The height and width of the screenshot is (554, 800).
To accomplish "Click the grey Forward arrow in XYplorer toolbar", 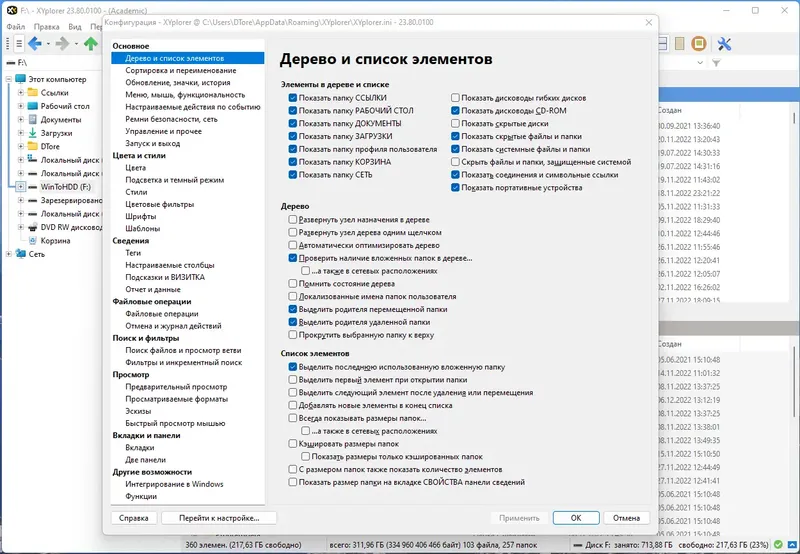I will [x=62, y=44].
